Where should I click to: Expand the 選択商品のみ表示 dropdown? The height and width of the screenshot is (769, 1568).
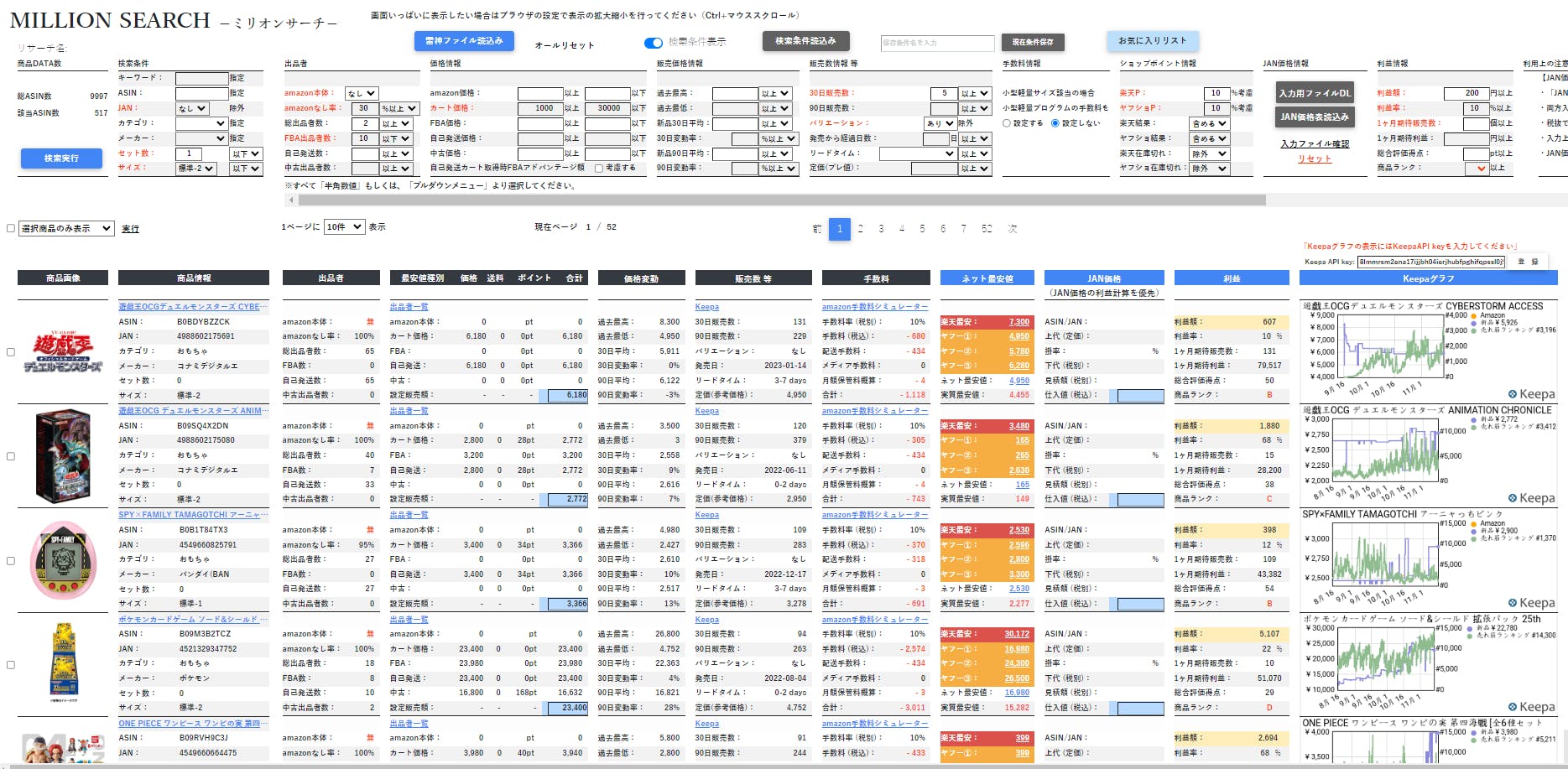point(66,228)
